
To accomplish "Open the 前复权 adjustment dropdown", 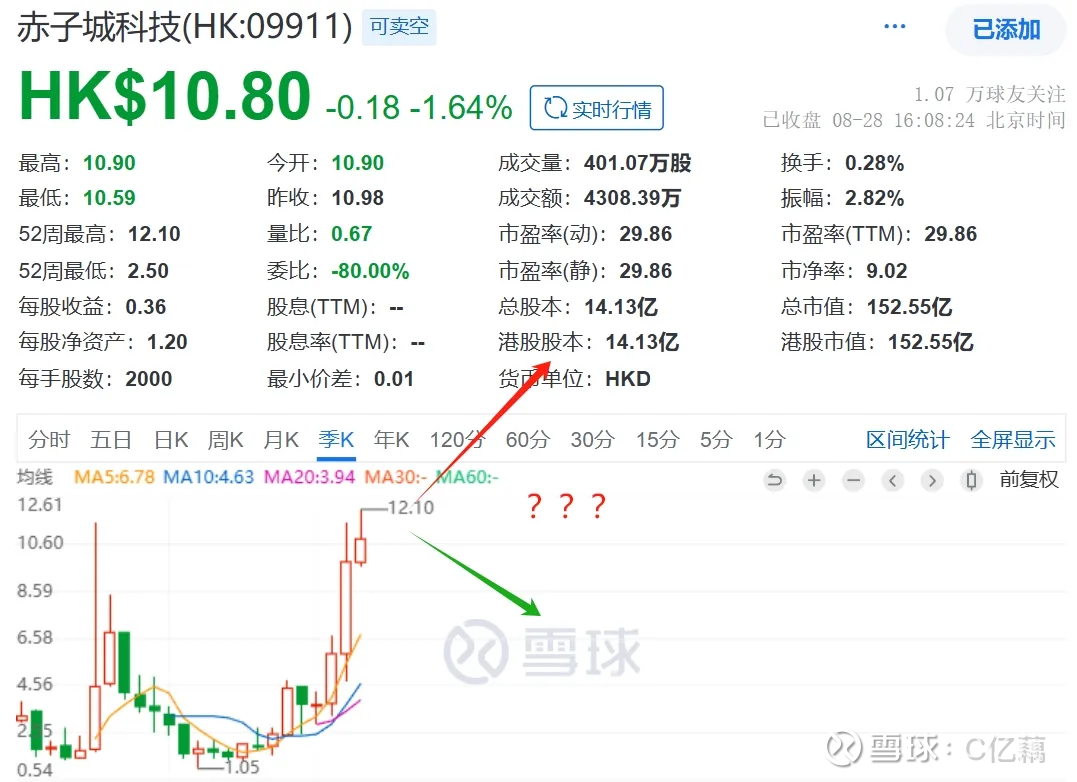I will (x=1029, y=479).
